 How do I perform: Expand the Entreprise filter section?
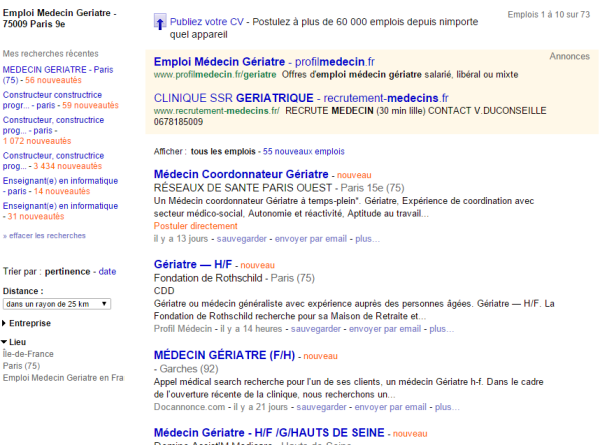30,323
